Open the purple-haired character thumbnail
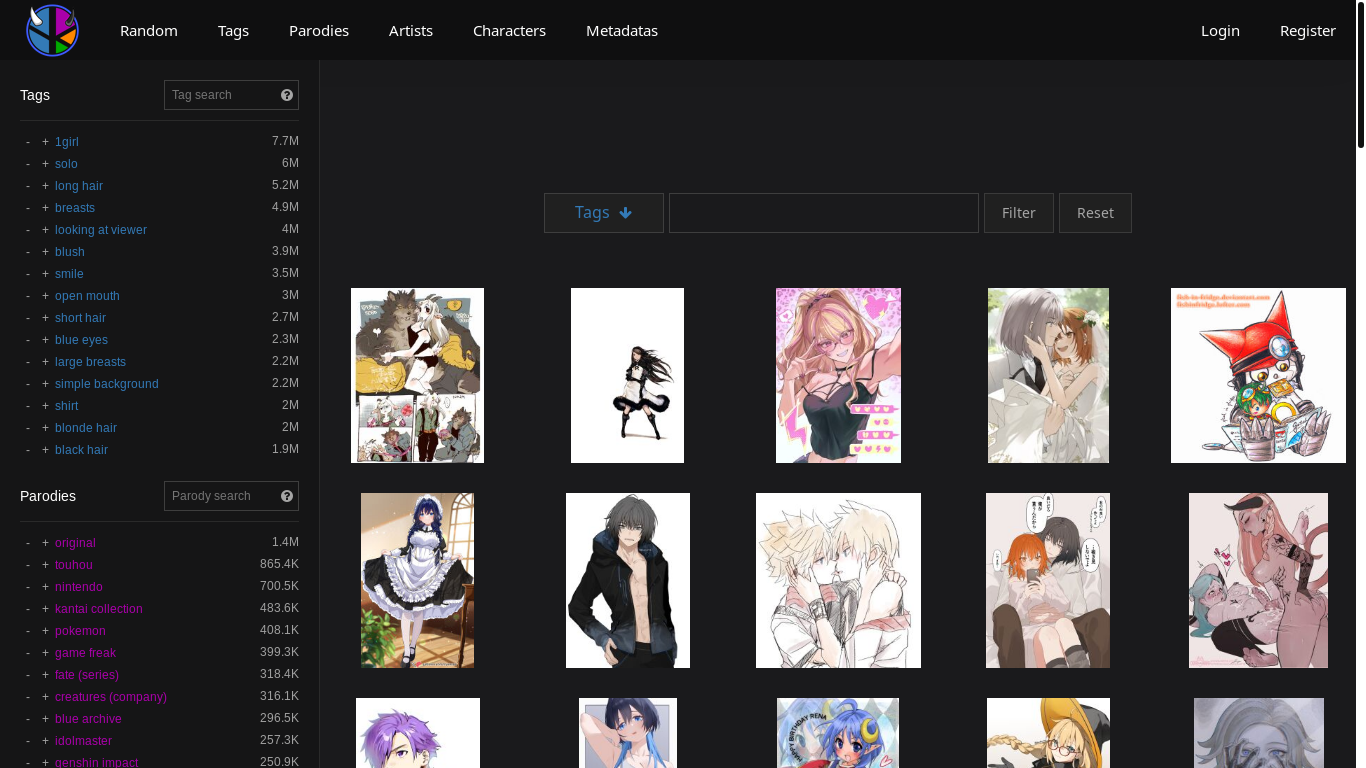Image resolution: width=1366 pixels, height=768 pixels. [418, 733]
